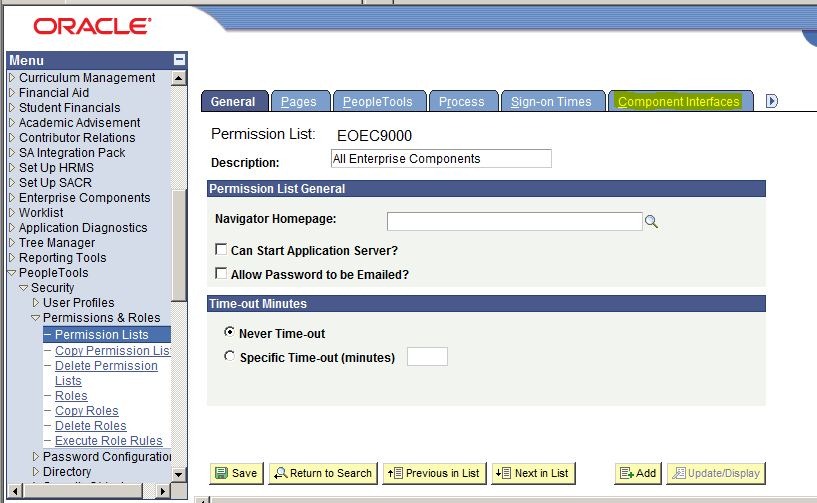Show more tabs with right arrow icon

click(x=772, y=101)
